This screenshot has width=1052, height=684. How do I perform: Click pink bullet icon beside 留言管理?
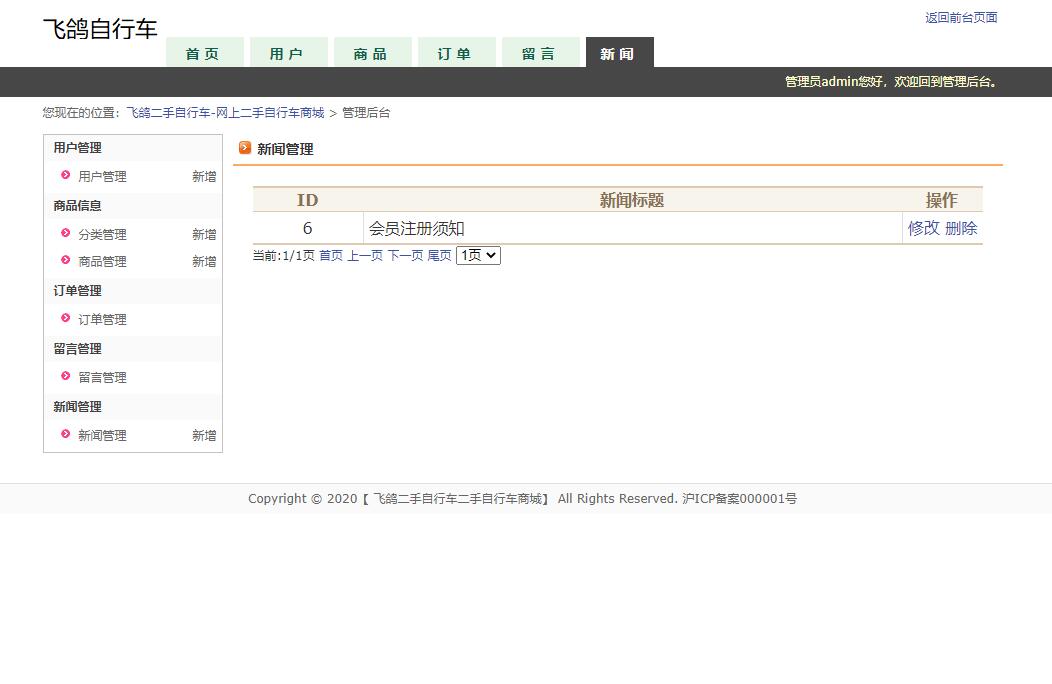point(65,376)
